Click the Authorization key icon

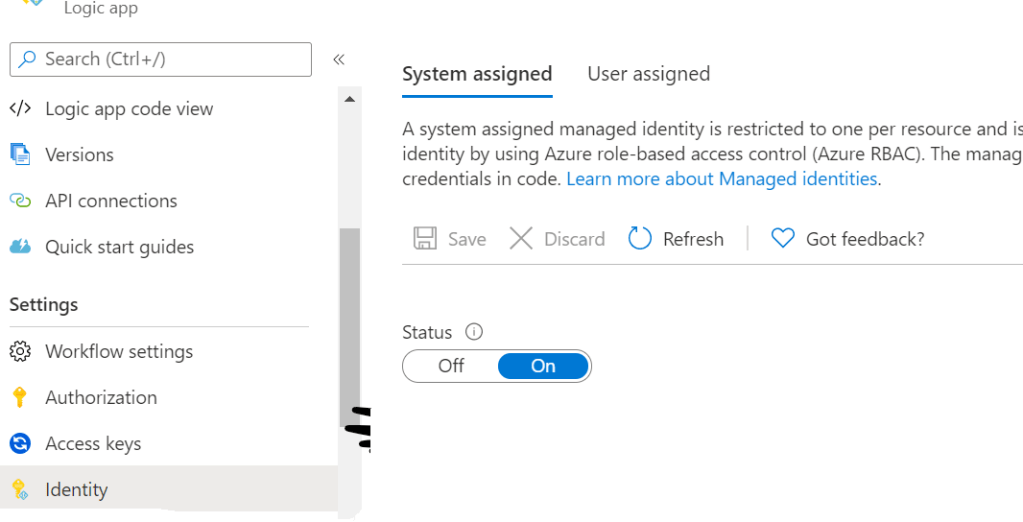tap(20, 398)
